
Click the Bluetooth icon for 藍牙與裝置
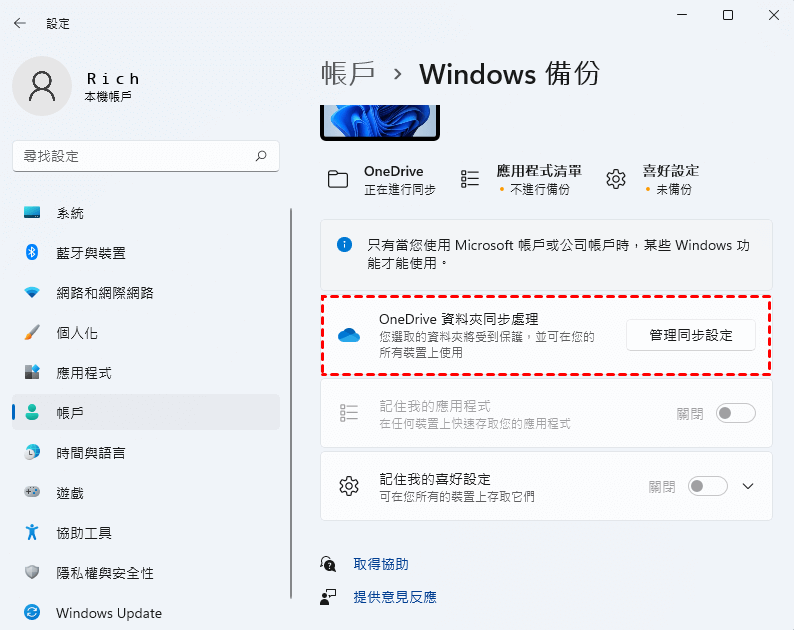click(32, 252)
